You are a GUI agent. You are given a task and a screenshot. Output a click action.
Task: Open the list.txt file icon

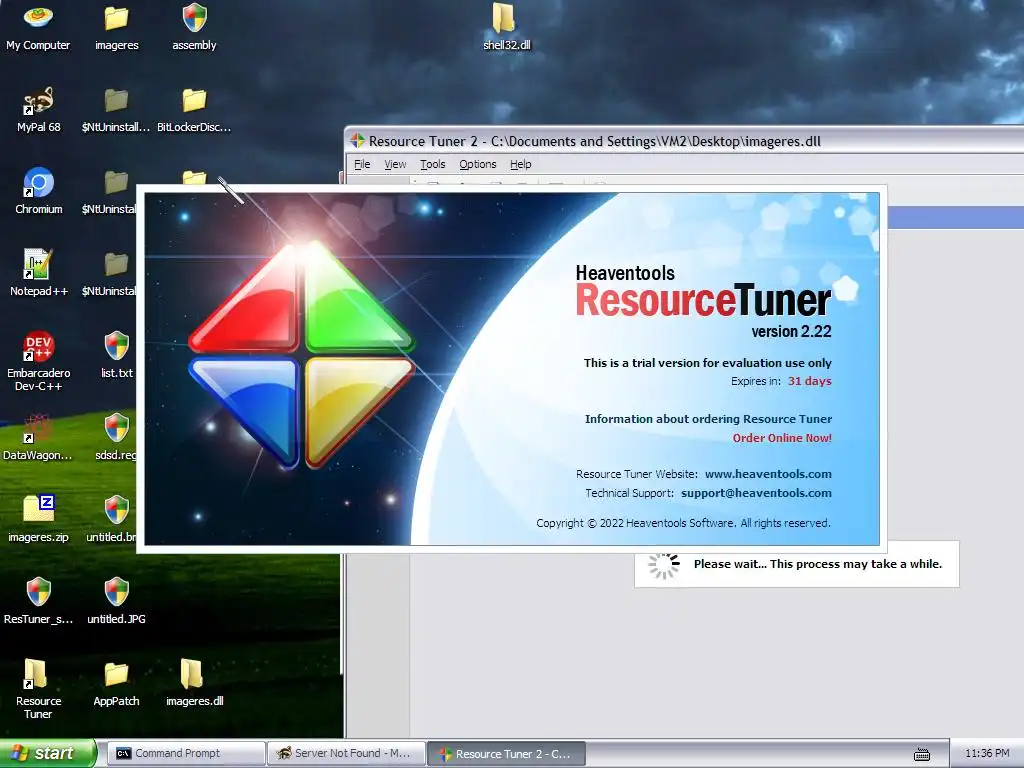pos(116,355)
